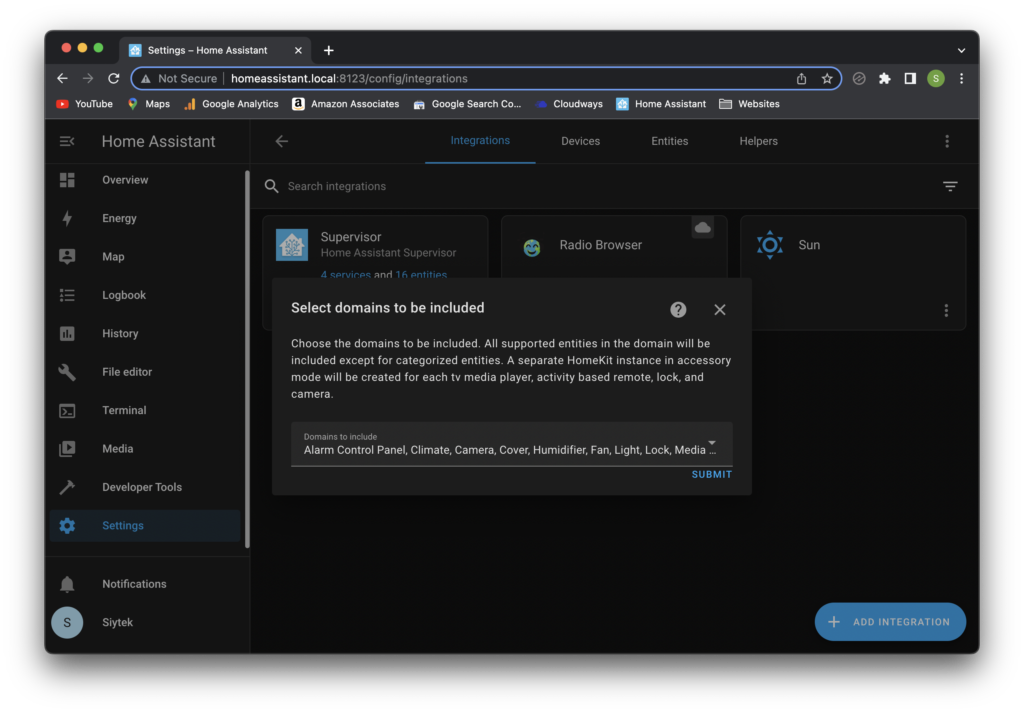The height and width of the screenshot is (713, 1024).
Task: Switch to Devices tab
Action: (x=581, y=141)
